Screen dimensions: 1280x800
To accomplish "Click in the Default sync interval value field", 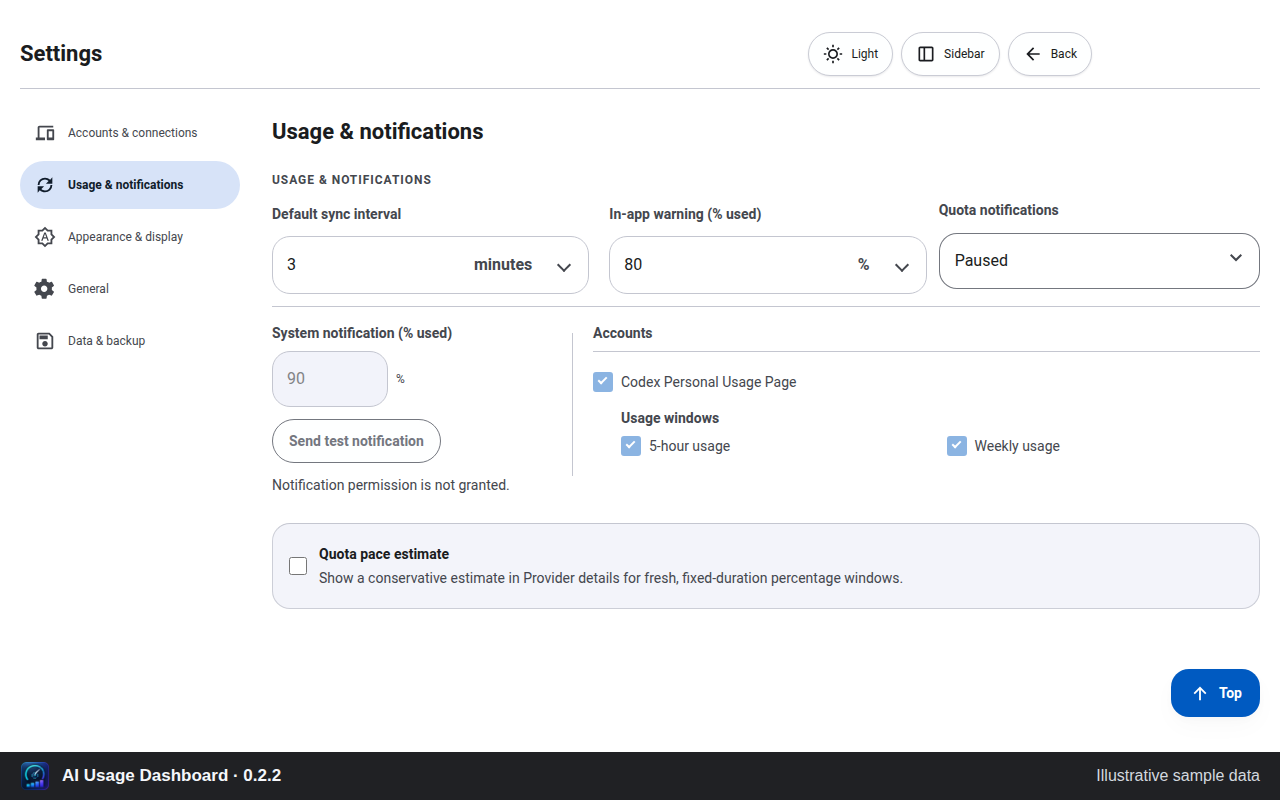I will 370,265.
